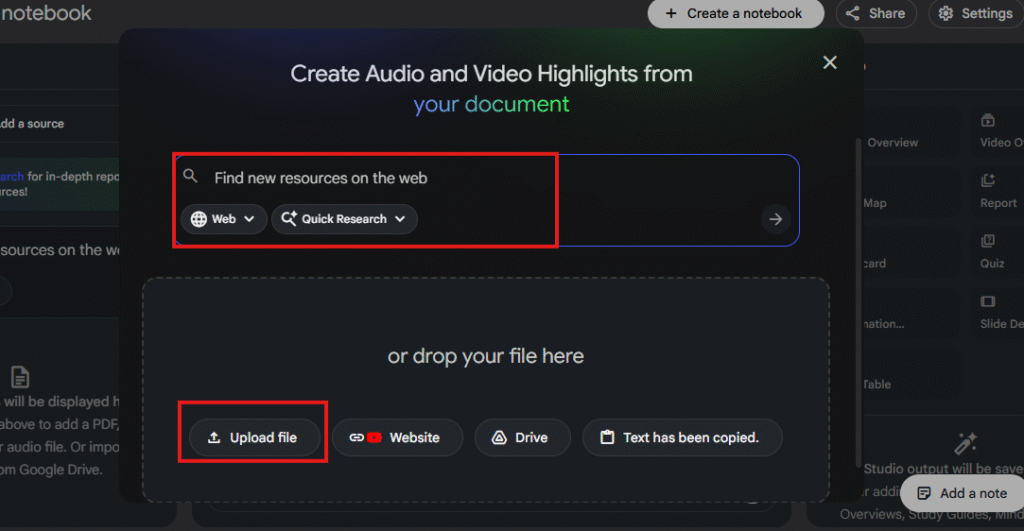Viewport: 1024px width, 531px height.
Task: Expand the Quick Research dropdown
Action: tap(344, 219)
